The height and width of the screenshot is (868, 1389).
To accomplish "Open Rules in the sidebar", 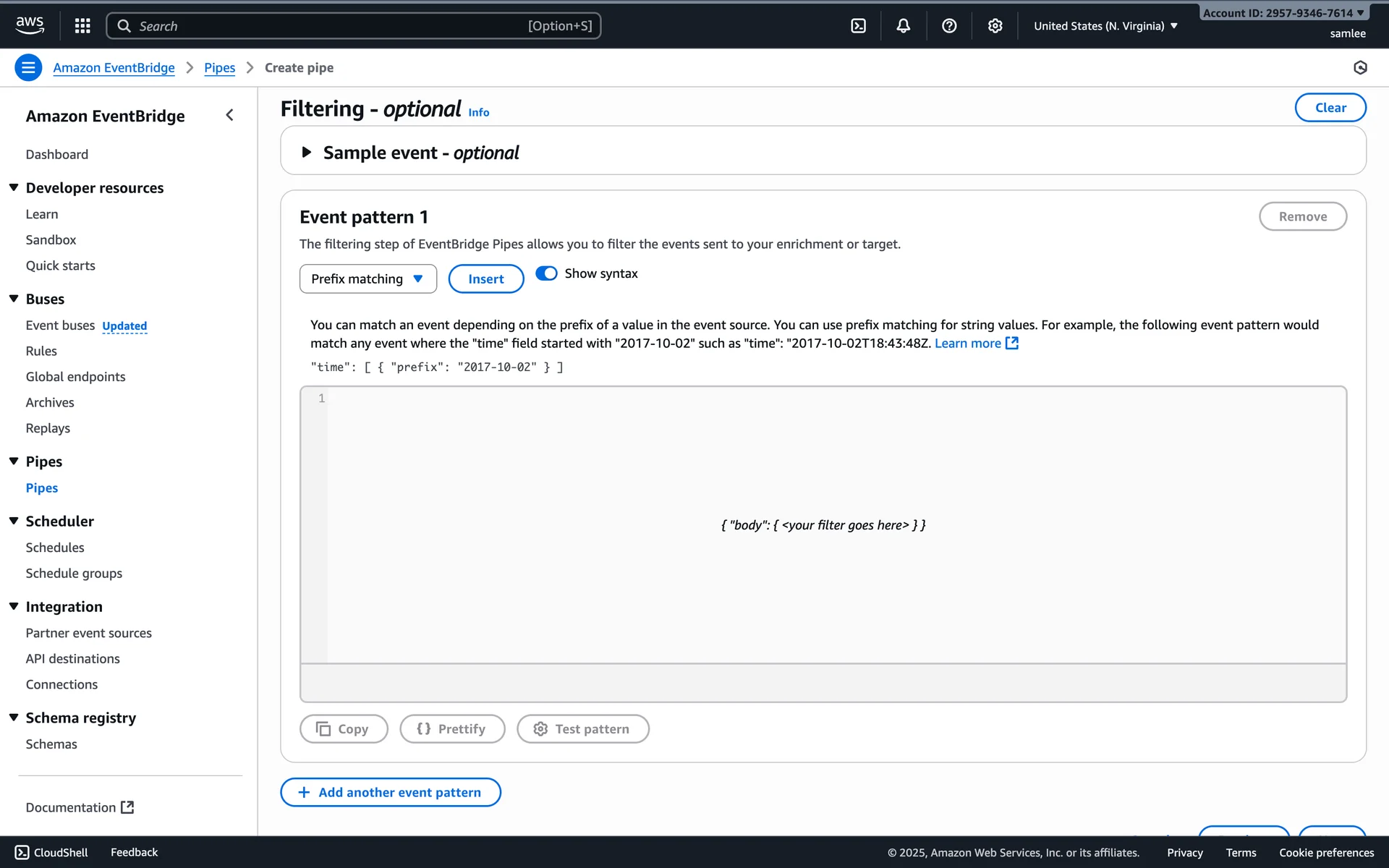I will click(41, 351).
